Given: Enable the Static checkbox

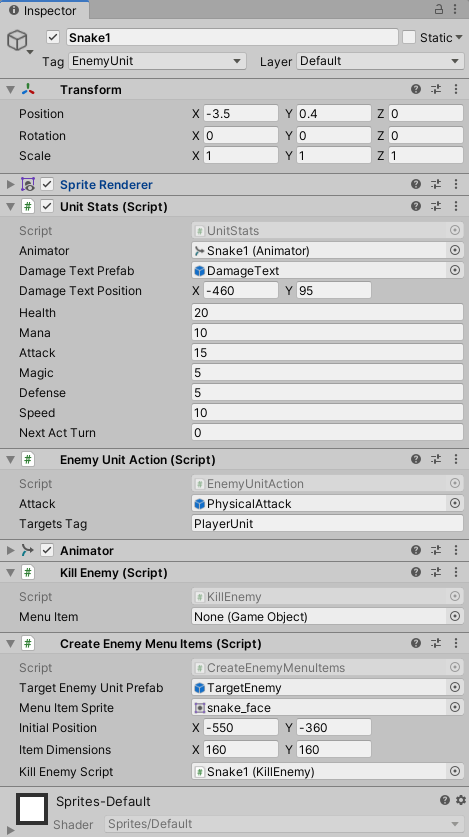Looking at the screenshot, I should click(x=409, y=37).
